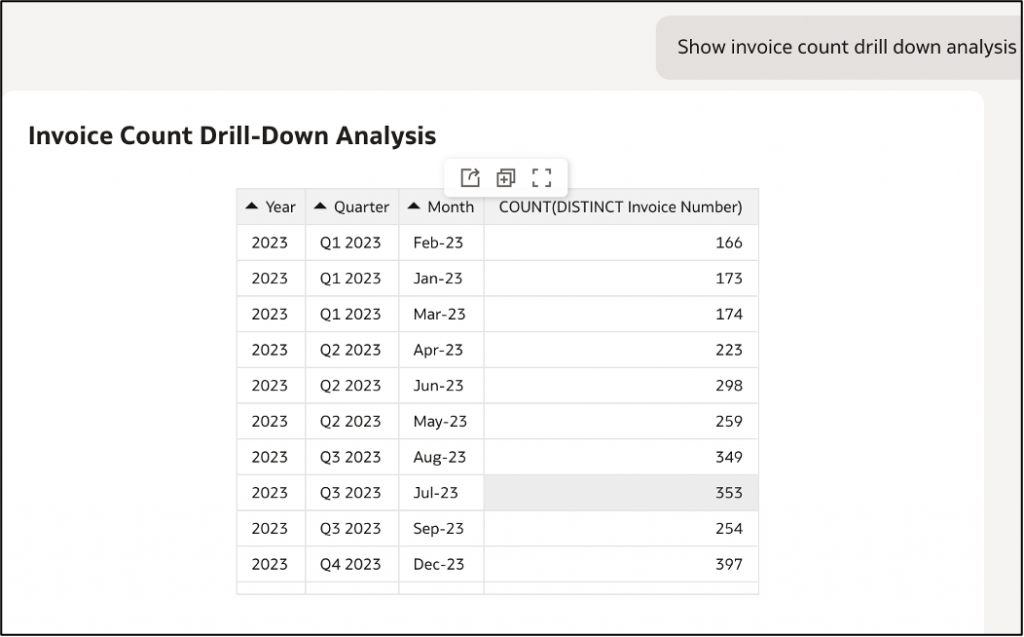The image size is (1024, 637).
Task: Click the Dec-23 count value 397
Action: [729, 564]
